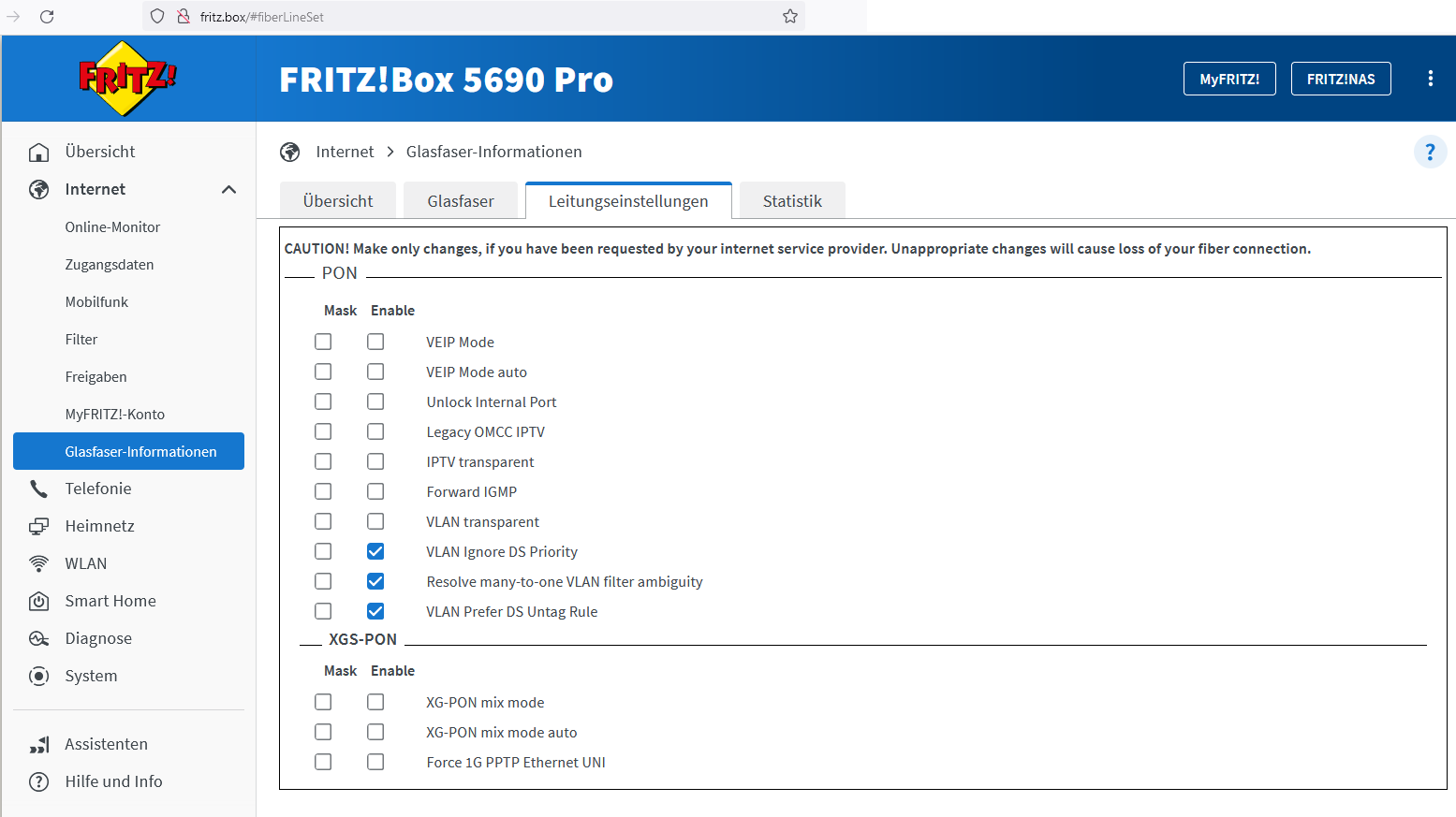Screen dimensions: 1456x817
Task: Click the Smart Home icon
Action: (39, 601)
